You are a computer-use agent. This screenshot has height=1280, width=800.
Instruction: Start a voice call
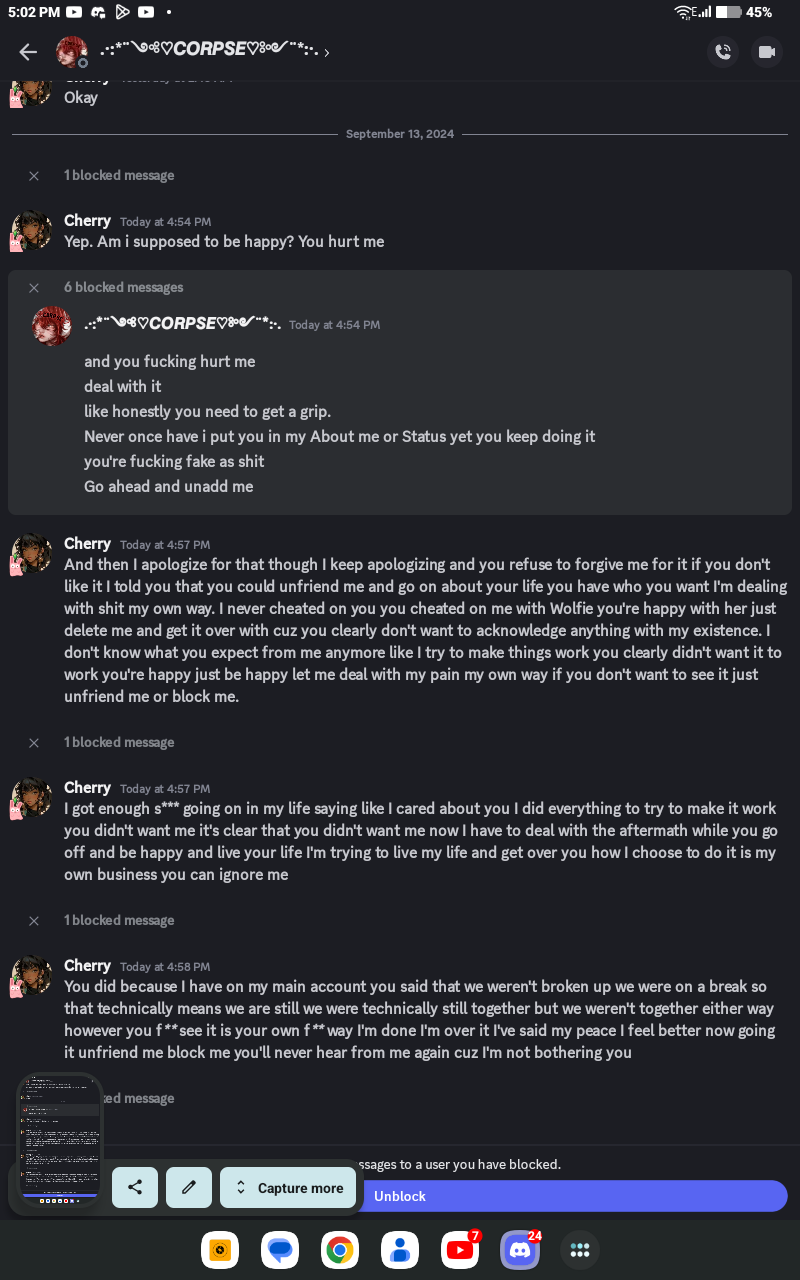(722, 52)
